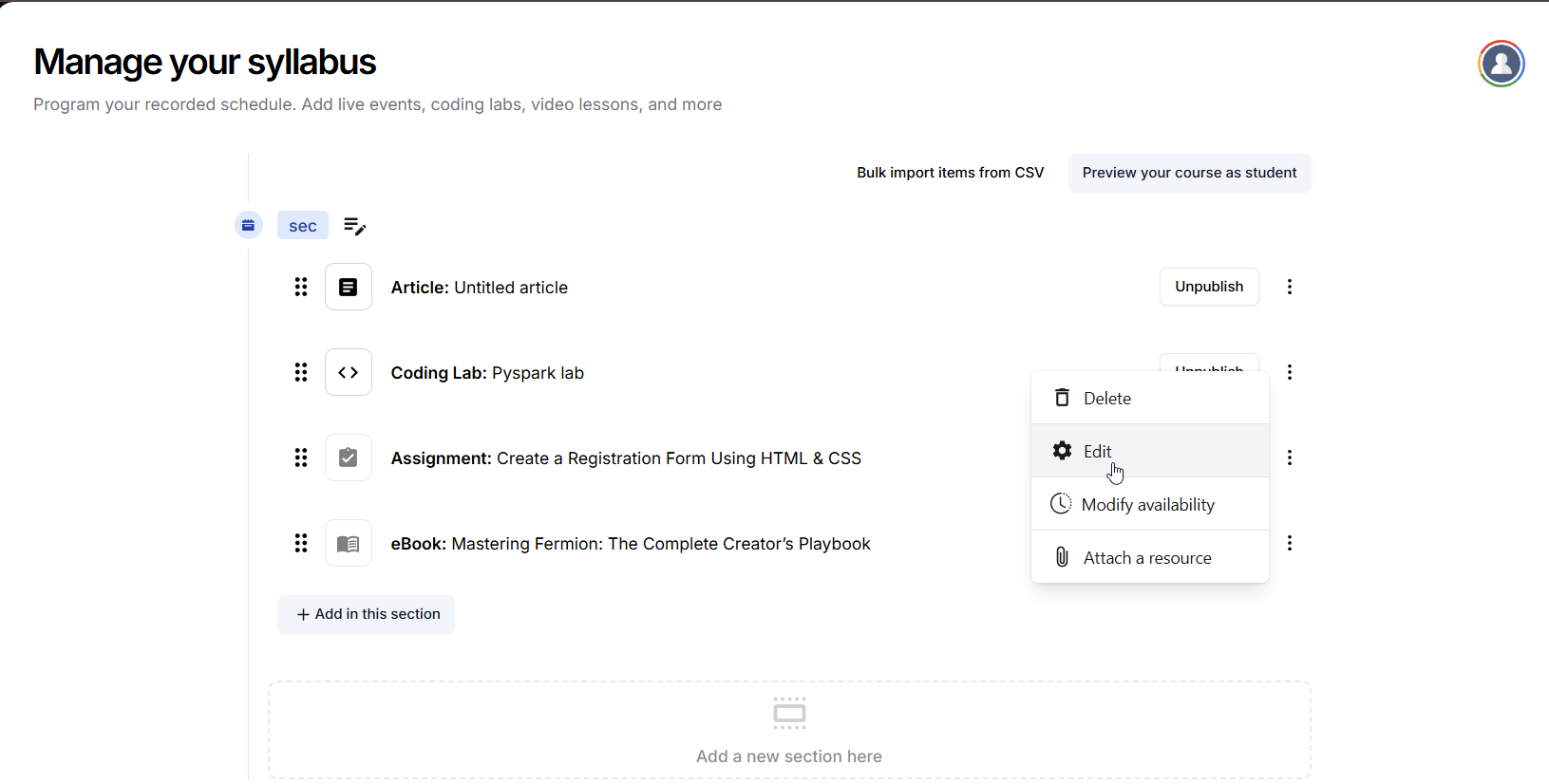The width and height of the screenshot is (1549, 784).
Task: Click Add a new section here area
Action: (x=788, y=730)
